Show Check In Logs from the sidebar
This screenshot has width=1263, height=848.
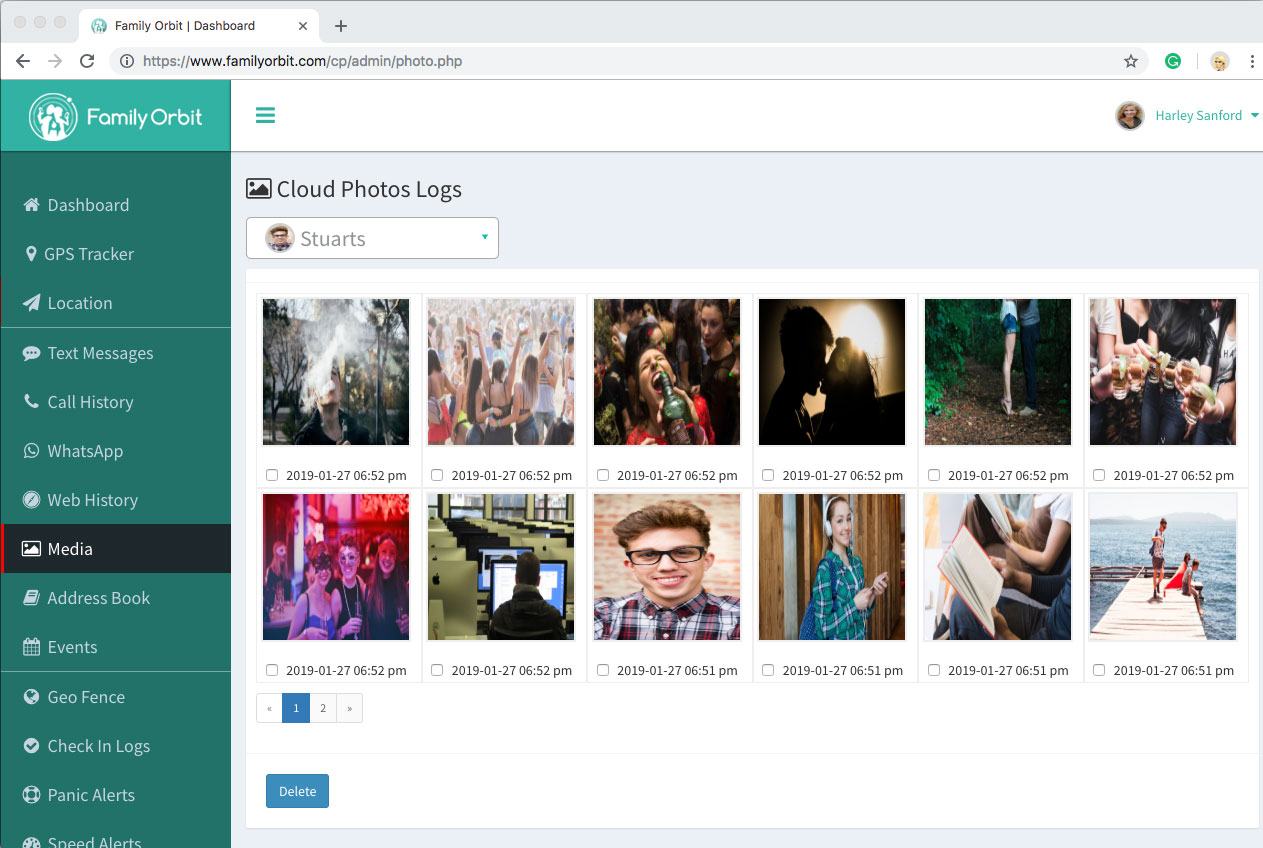[116, 746]
